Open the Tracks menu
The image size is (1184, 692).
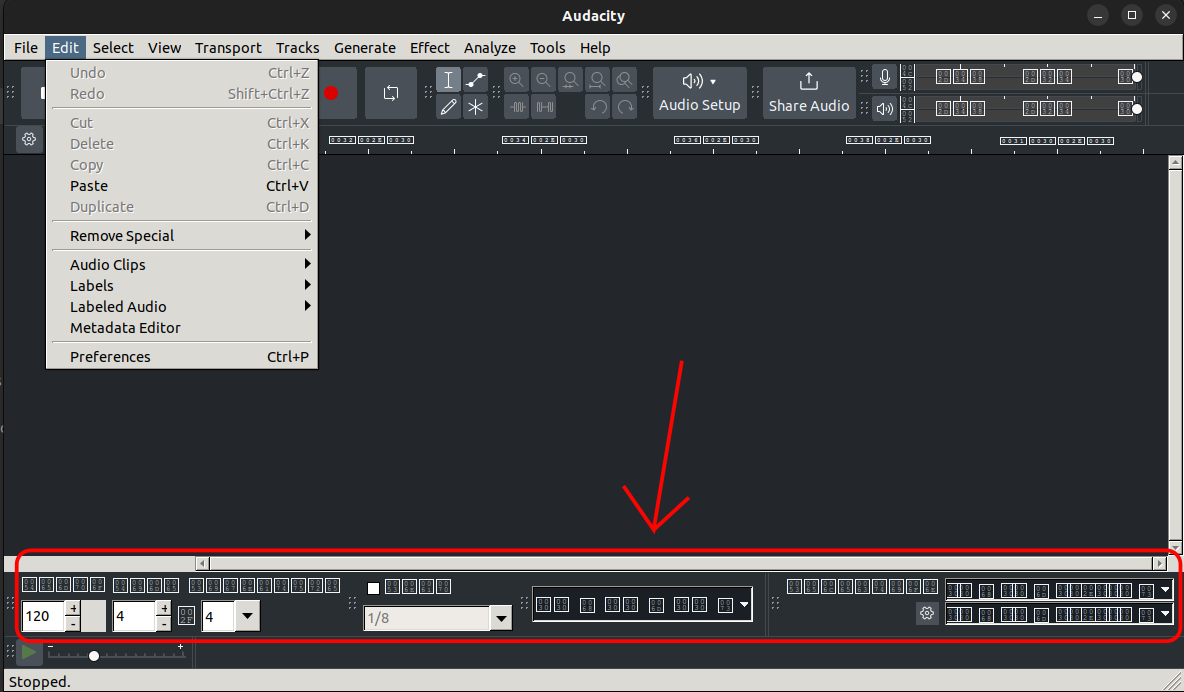pyautogui.click(x=297, y=47)
